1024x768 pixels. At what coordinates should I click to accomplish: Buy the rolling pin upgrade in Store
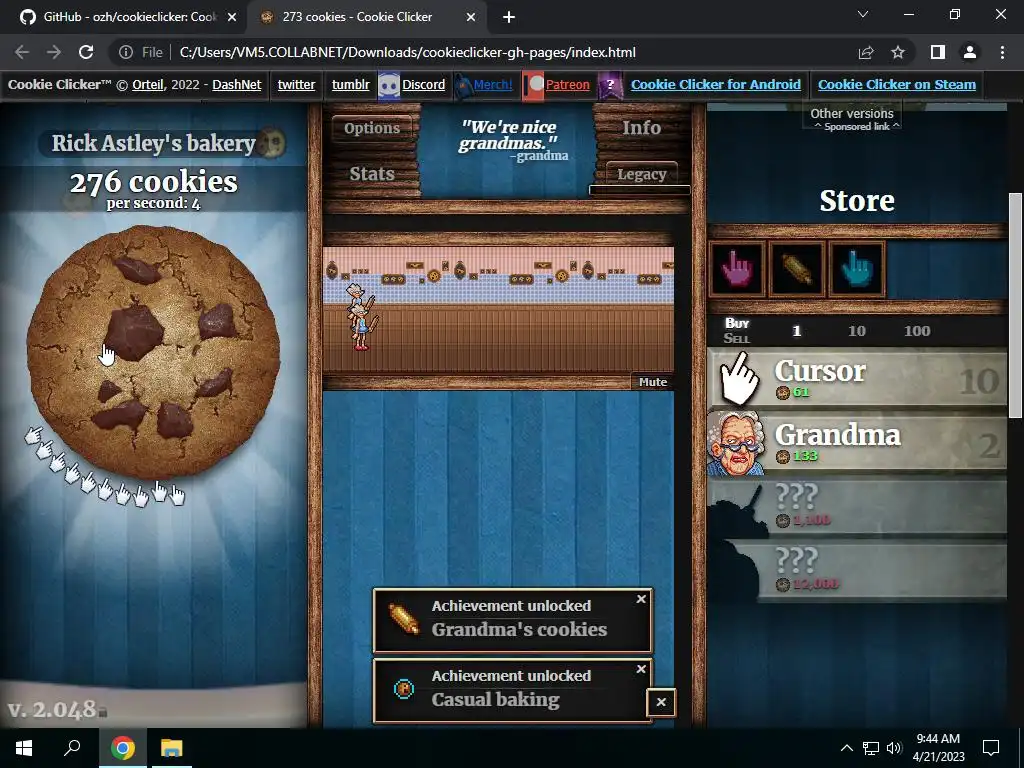[x=797, y=269]
